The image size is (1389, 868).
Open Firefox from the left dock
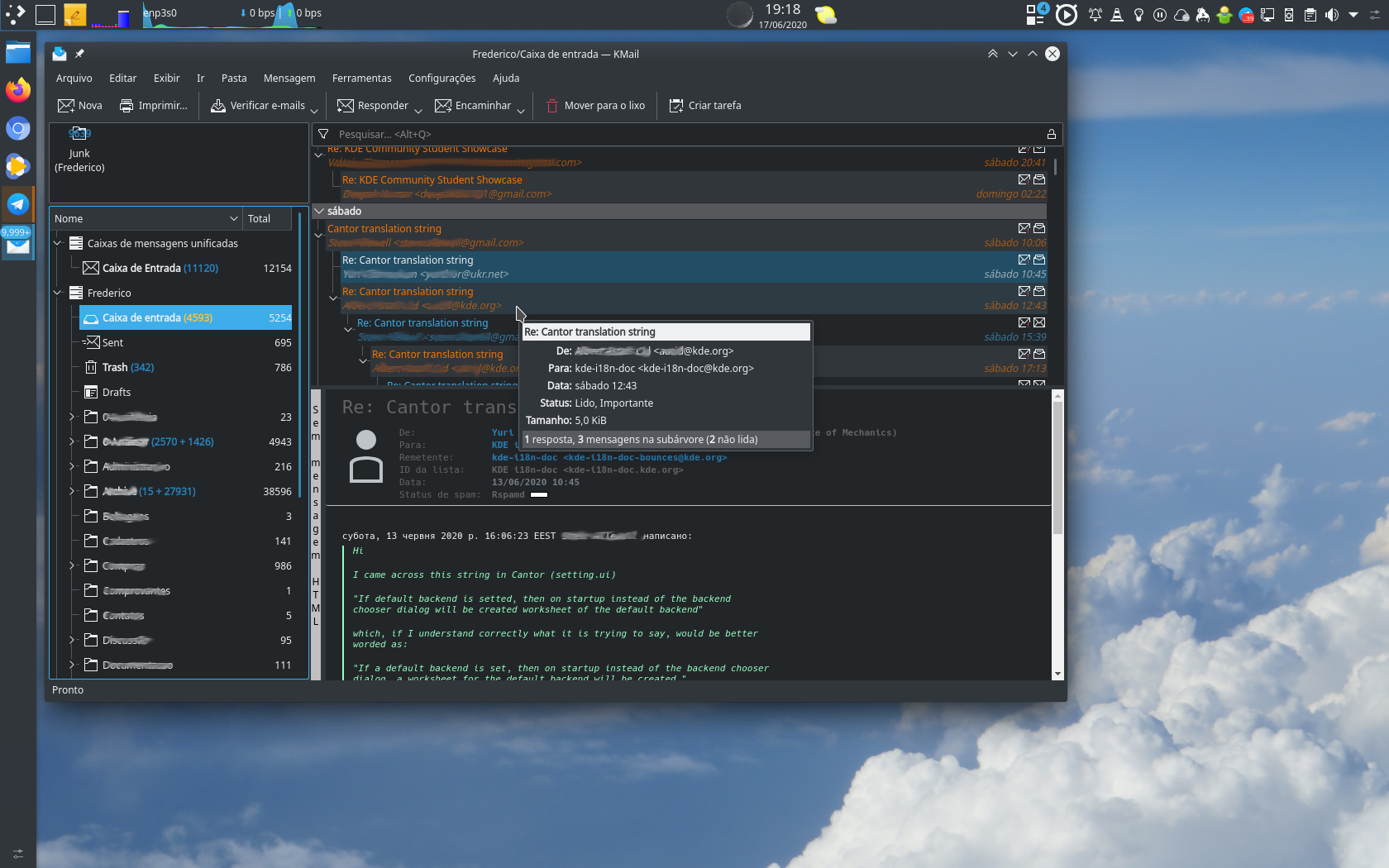pyautogui.click(x=18, y=89)
